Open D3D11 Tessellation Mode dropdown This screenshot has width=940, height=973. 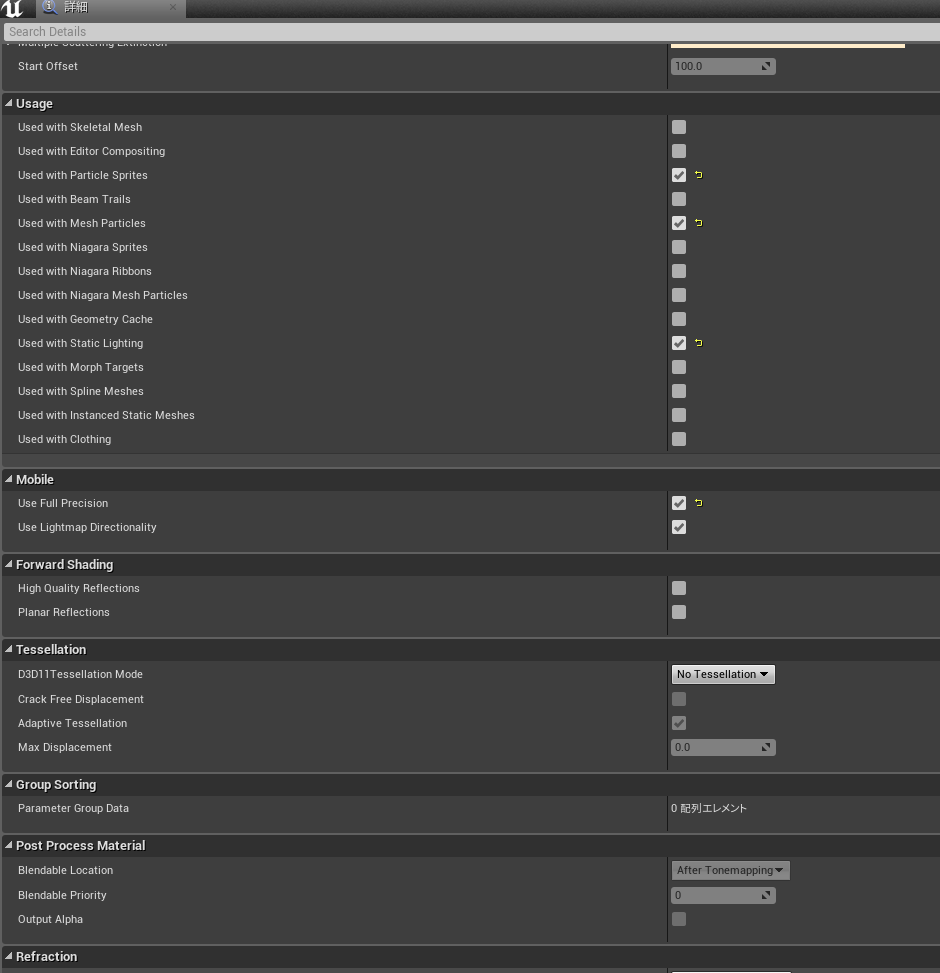[x=723, y=674]
